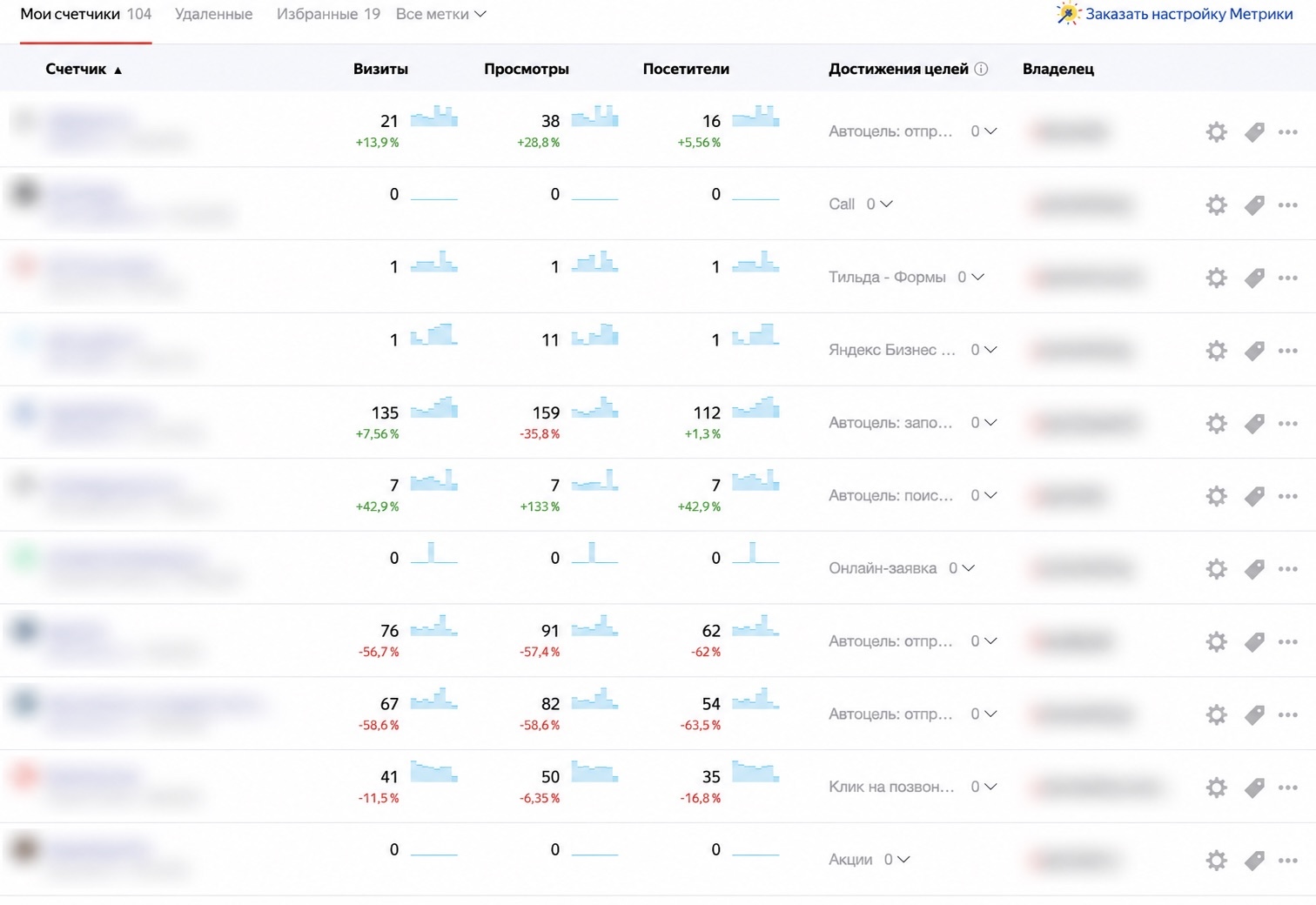
Task: Click the label tag icon in the Акции row
Action: [1254, 861]
